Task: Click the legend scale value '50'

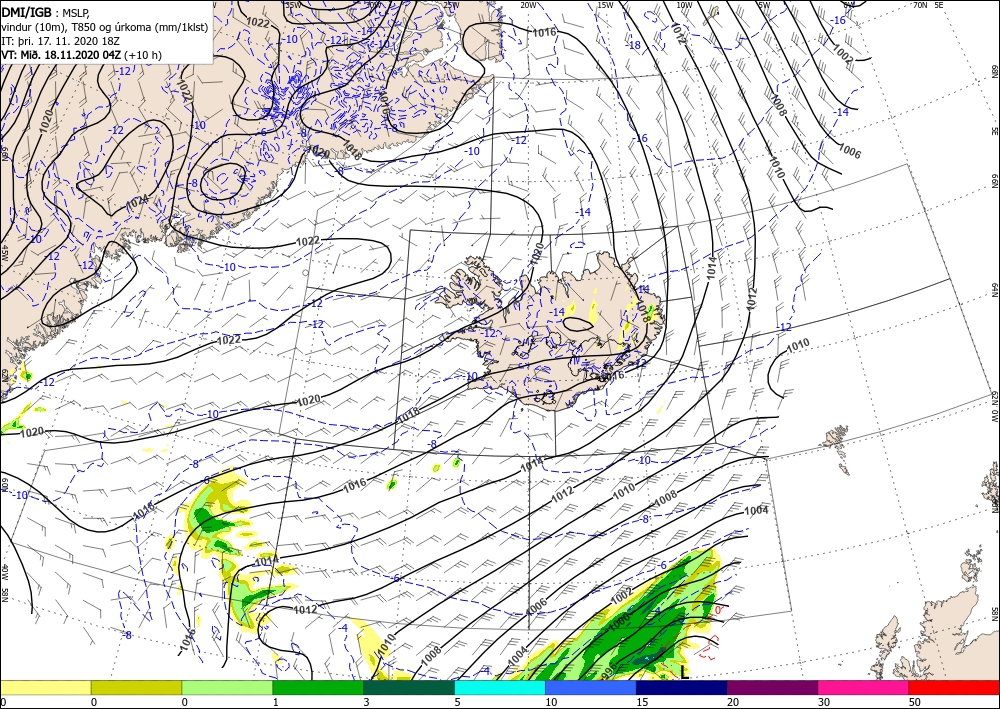Action: (x=915, y=702)
